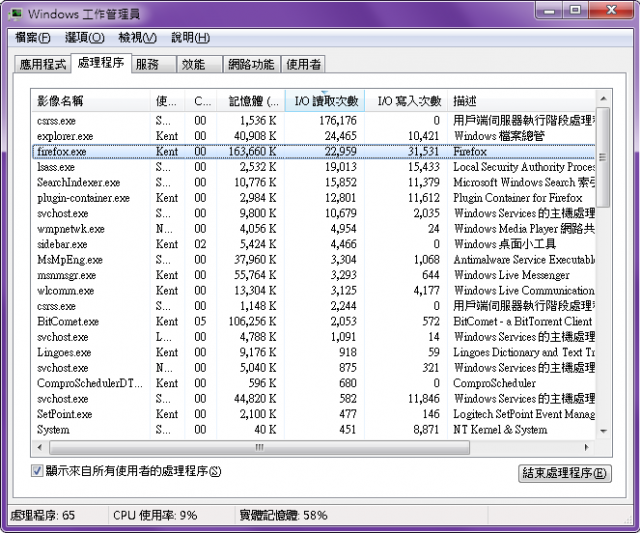Image resolution: width=640 pixels, height=533 pixels.
Task: Select the System process row
Action: click(313, 430)
